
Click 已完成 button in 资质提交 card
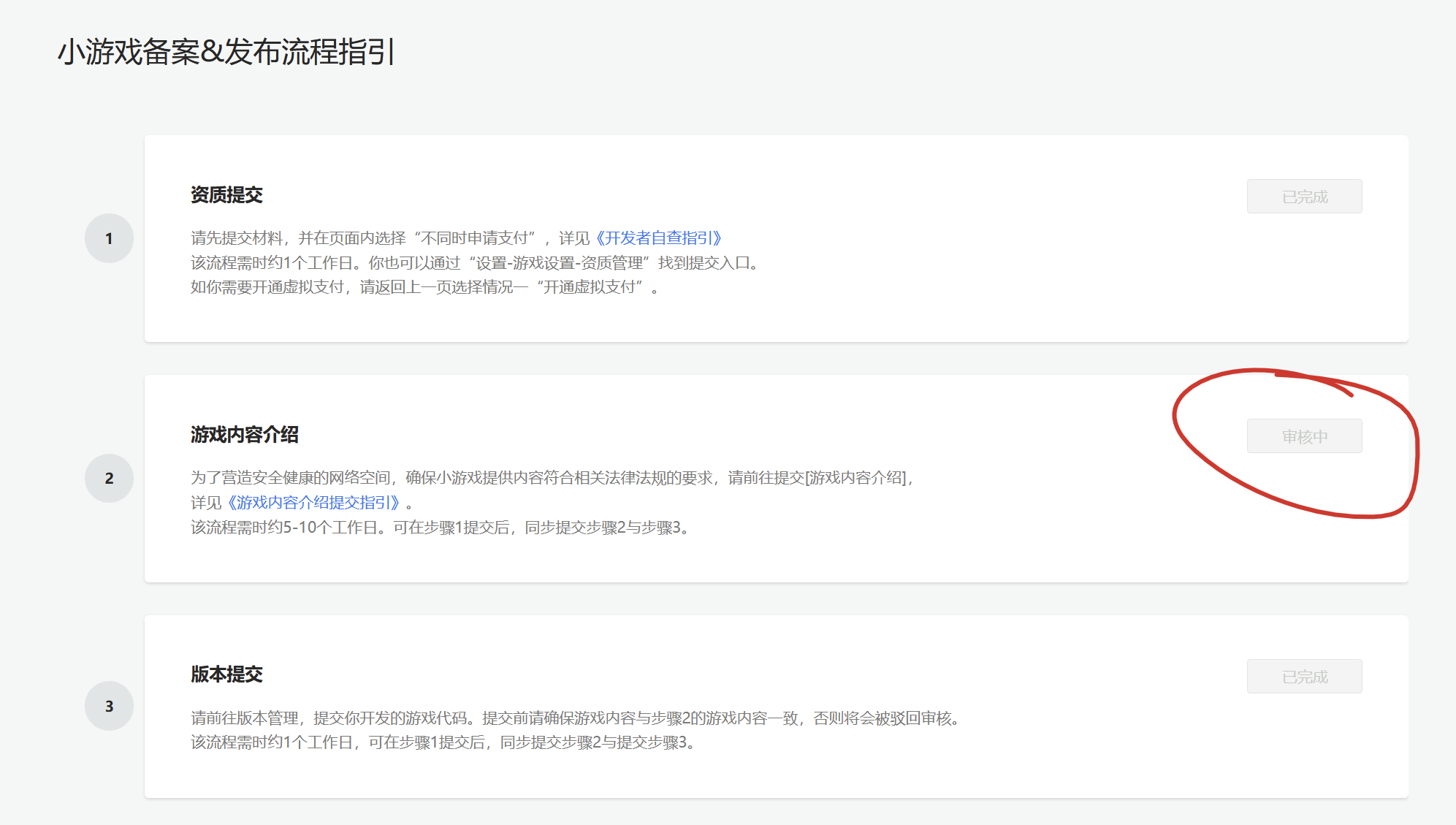(1304, 197)
